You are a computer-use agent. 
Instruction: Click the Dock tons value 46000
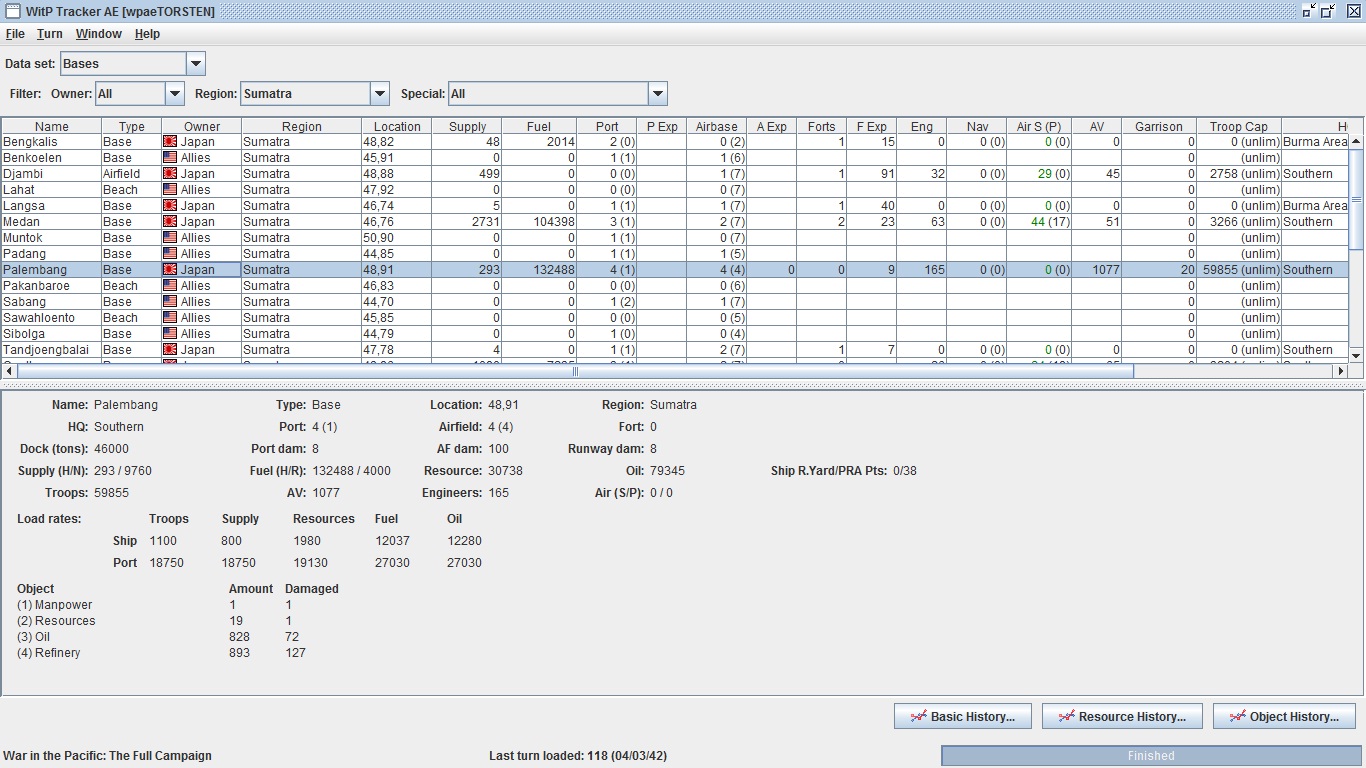(x=111, y=449)
